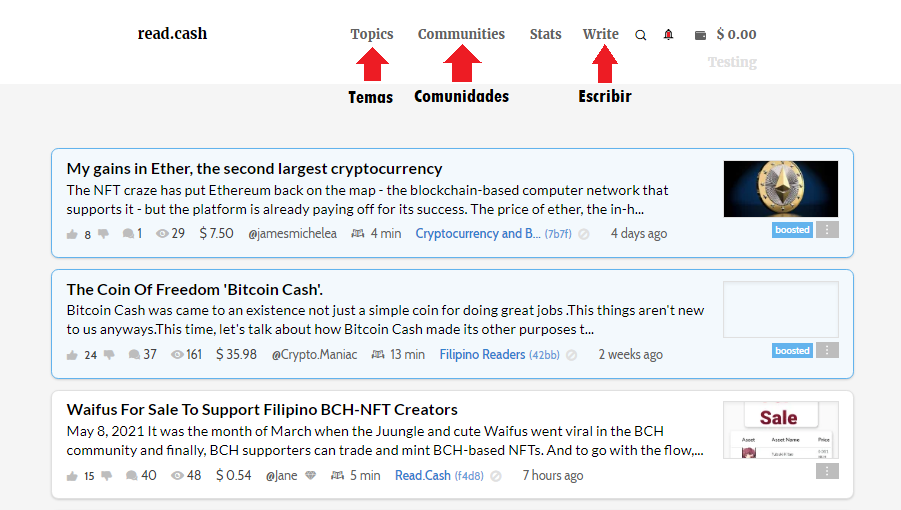Open three-dot menu on Coin Of Freedom article
901x510 pixels.
[827, 350]
